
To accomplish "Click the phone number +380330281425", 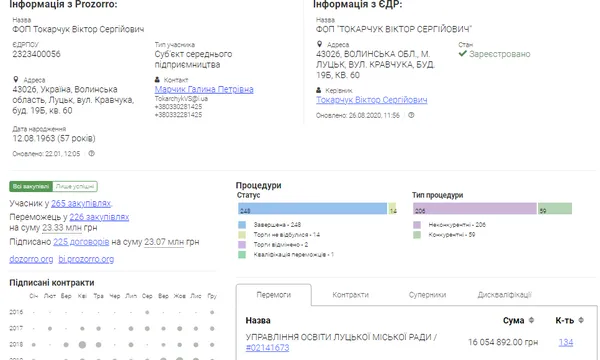I will tap(178, 106).
